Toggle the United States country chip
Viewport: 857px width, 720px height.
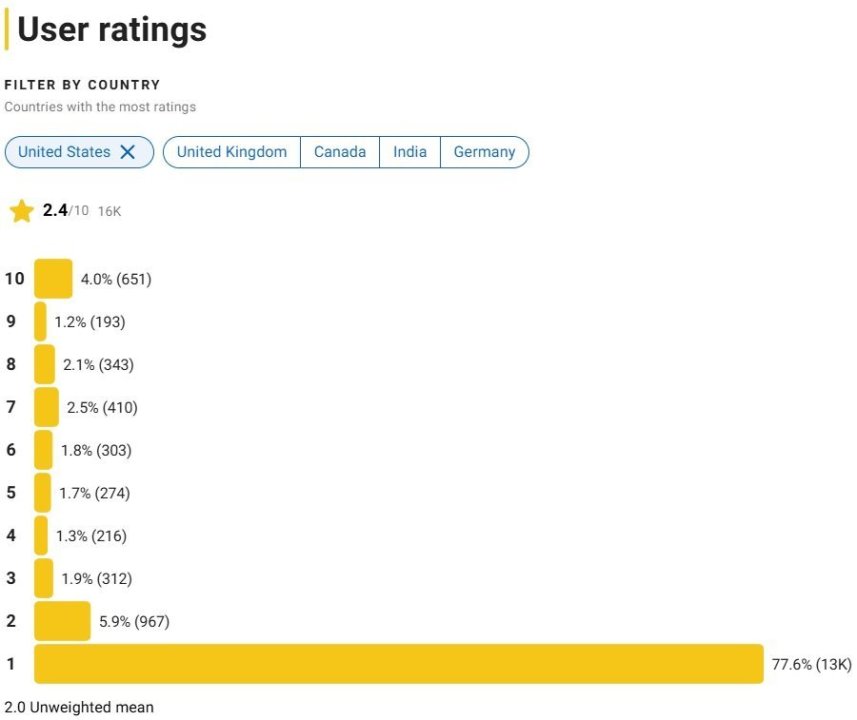tap(64, 152)
